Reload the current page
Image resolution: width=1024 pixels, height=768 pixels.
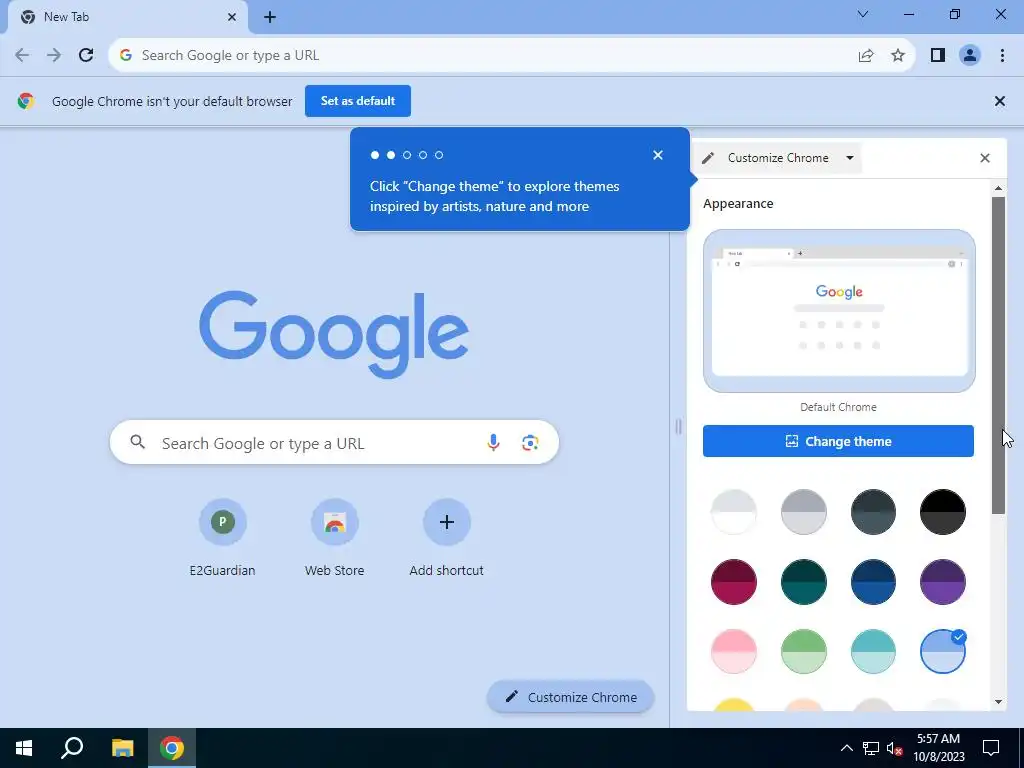tap(86, 56)
